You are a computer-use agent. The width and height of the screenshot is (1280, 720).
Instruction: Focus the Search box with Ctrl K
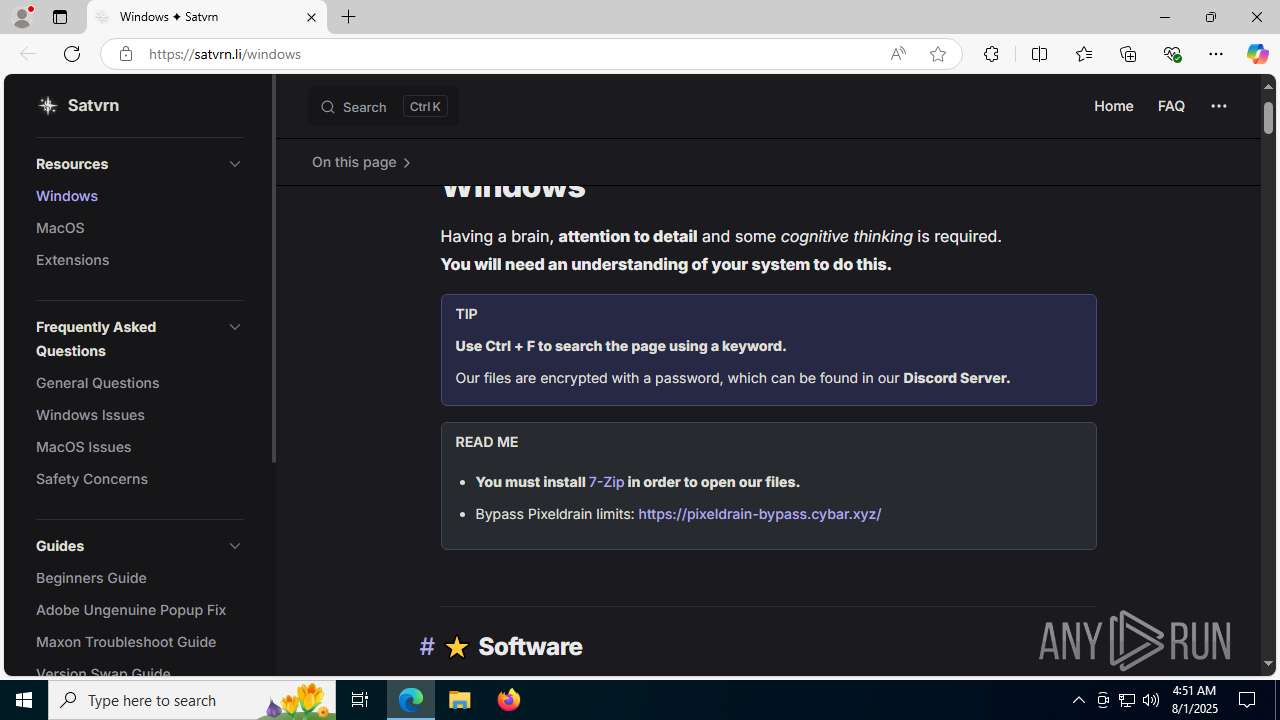click(383, 107)
